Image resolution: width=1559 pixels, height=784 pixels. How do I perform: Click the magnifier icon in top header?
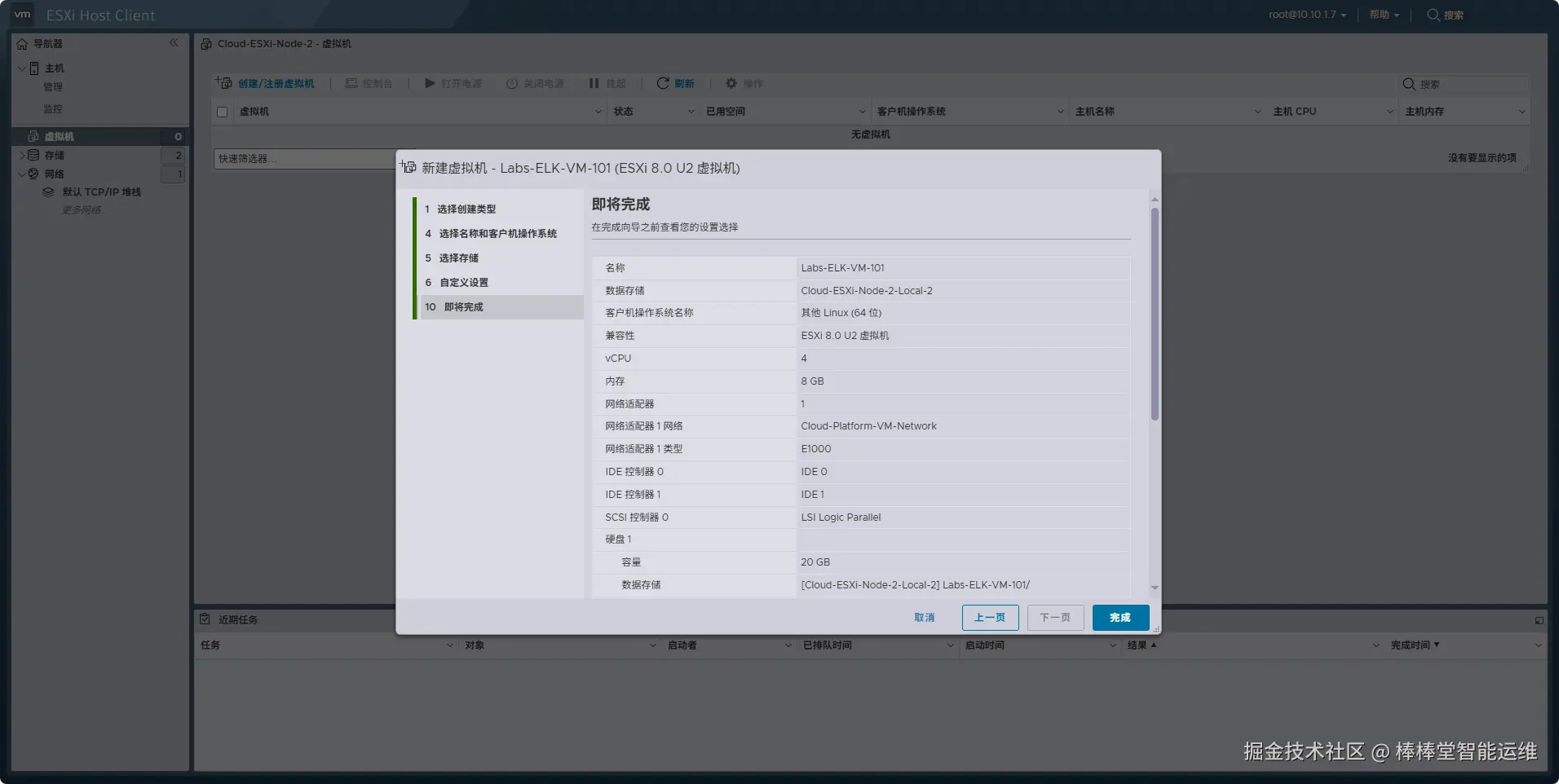[1433, 15]
